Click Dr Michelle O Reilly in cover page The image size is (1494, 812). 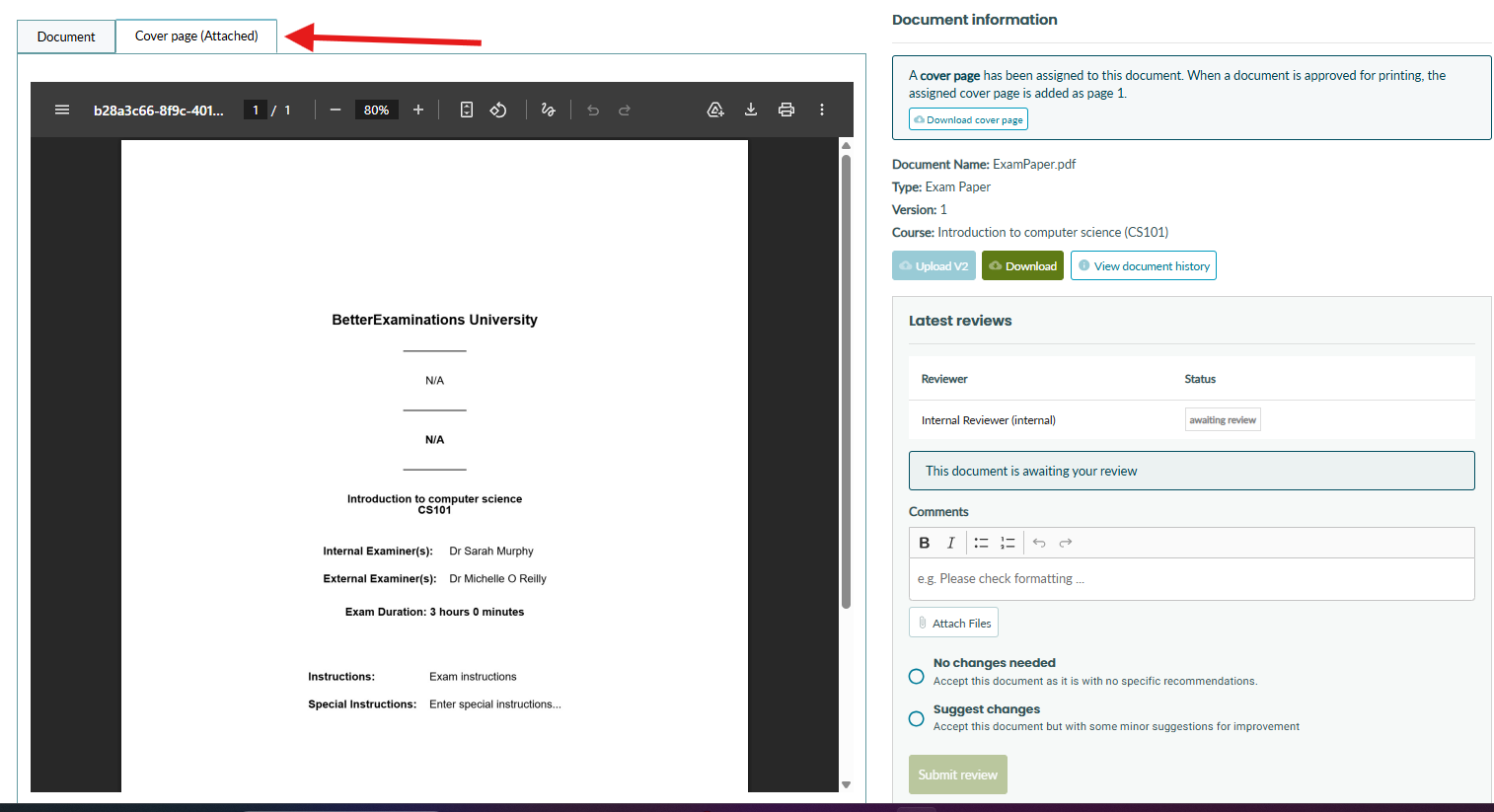click(497, 579)
